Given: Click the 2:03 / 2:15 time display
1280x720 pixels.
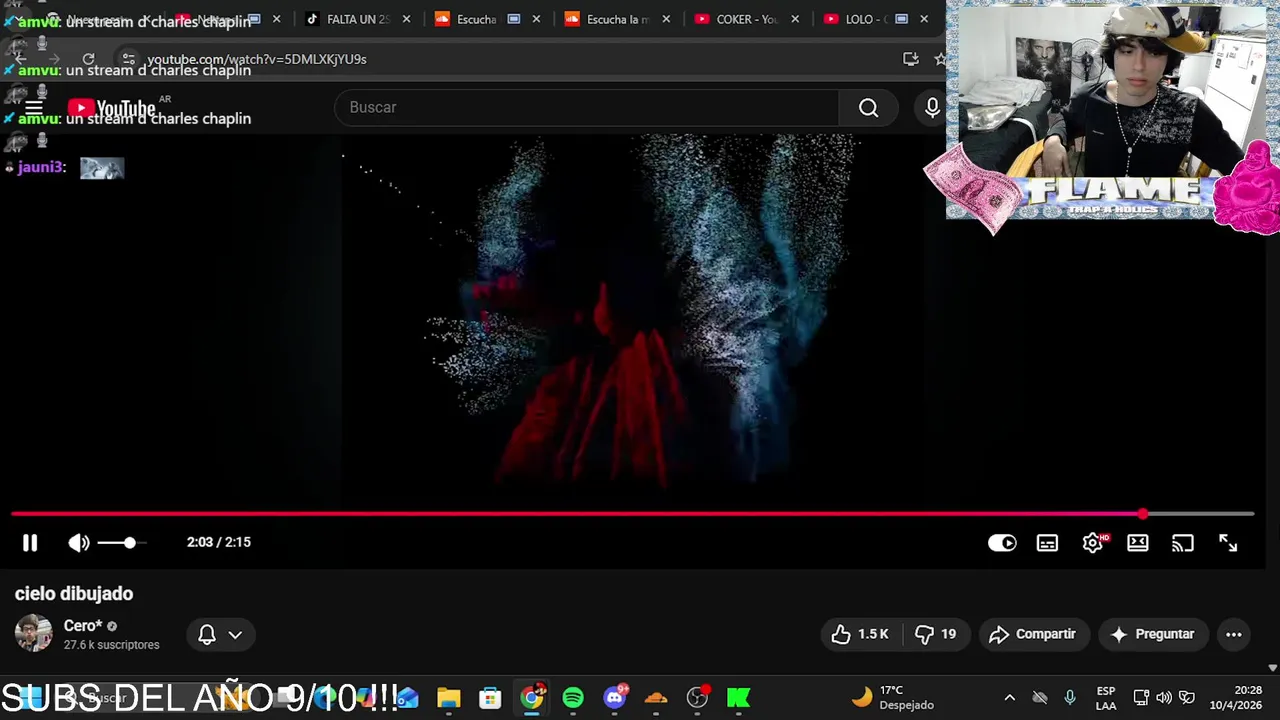Looking at the screenshot, I should (218, 542).
